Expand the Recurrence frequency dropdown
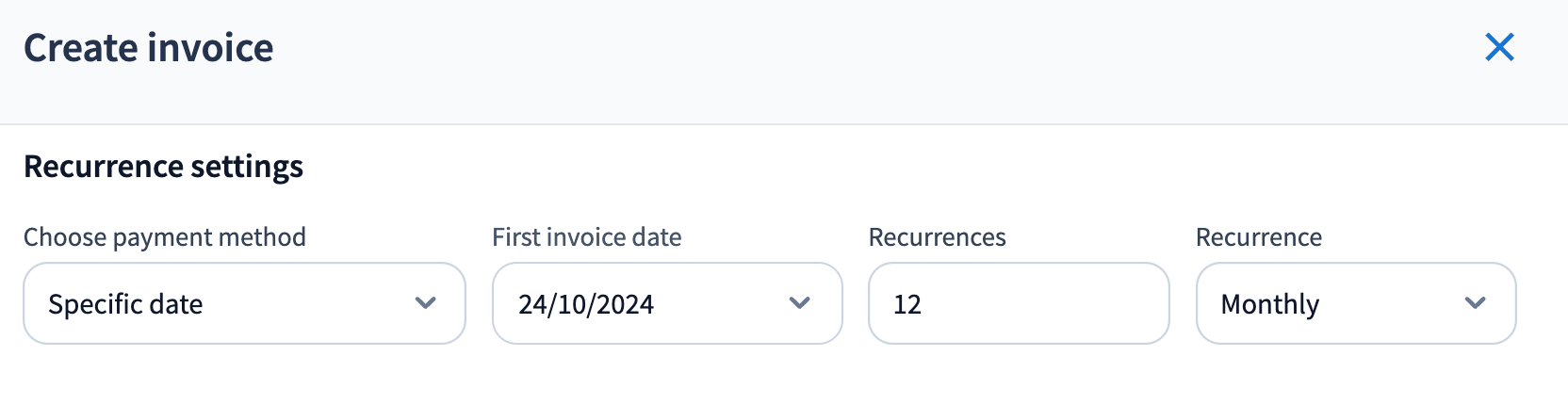This screenshot has width=1568, height=405. coord(1355,303)
